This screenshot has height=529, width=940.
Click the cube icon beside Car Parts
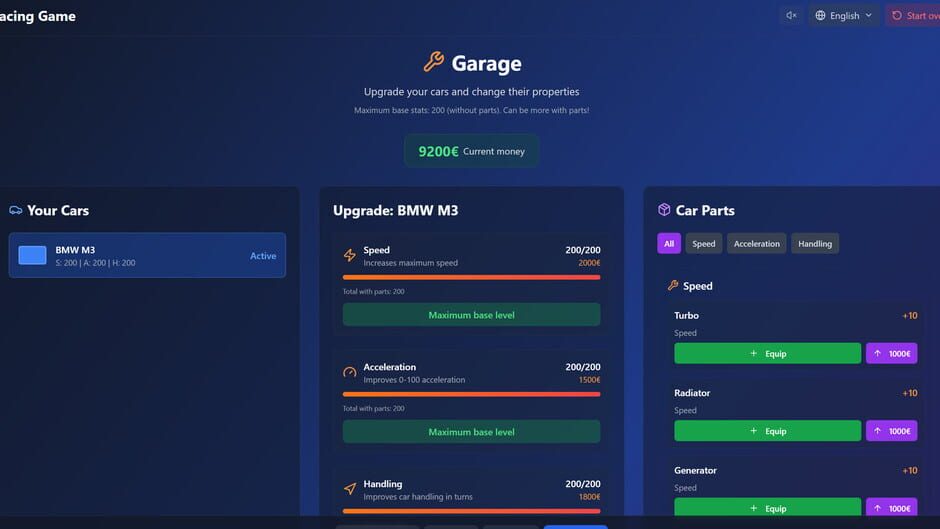click(x=664, y=210)
